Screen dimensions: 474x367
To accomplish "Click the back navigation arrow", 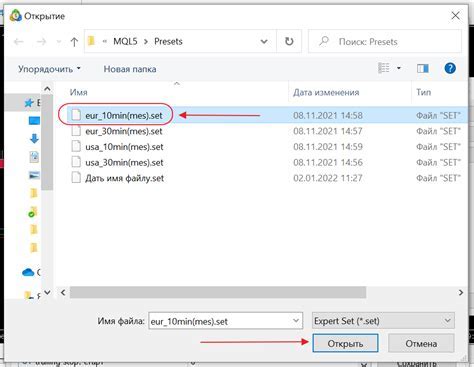I will point(19,42).
